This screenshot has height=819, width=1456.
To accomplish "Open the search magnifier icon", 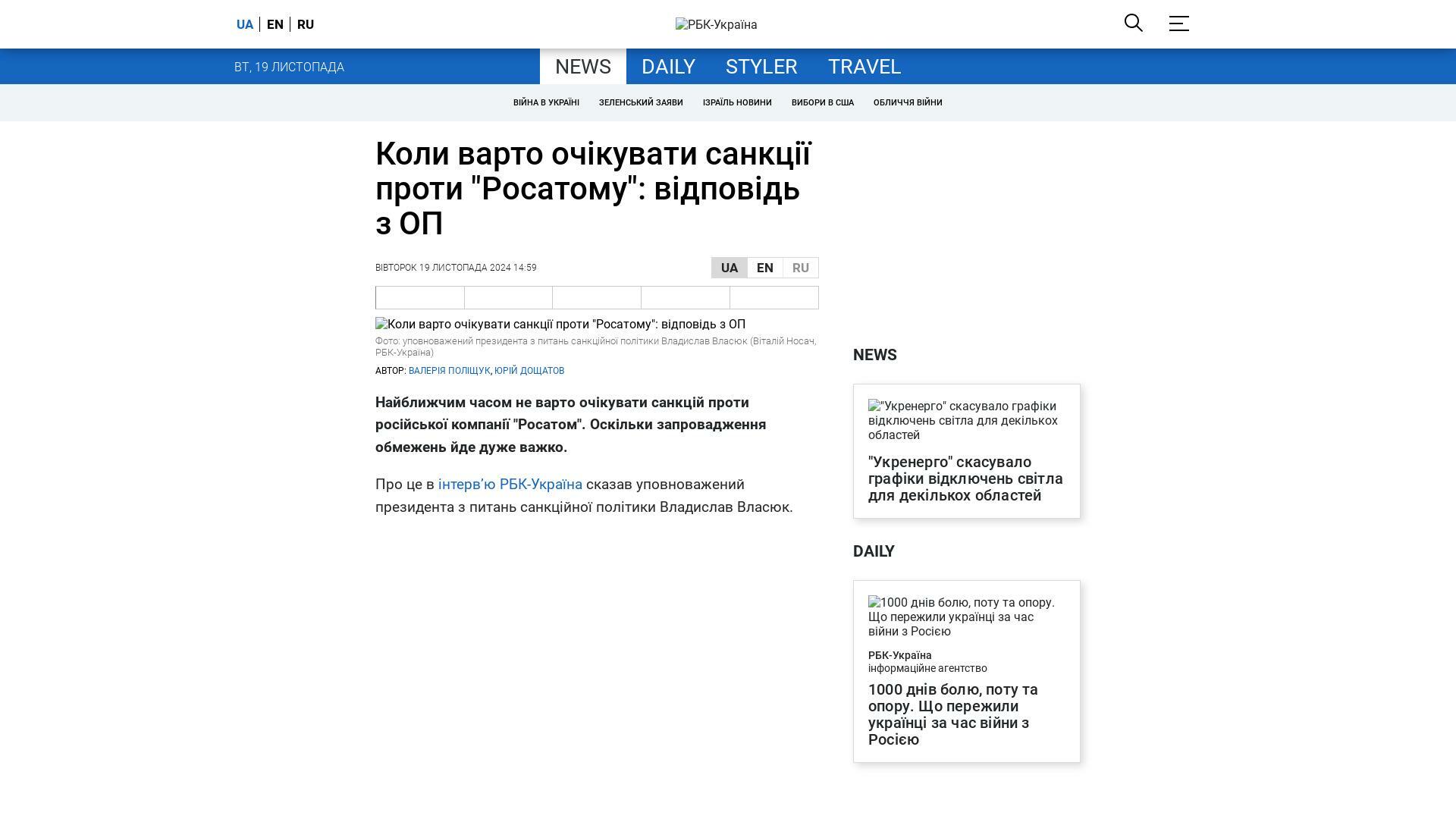I will [x=1133, y=24].
